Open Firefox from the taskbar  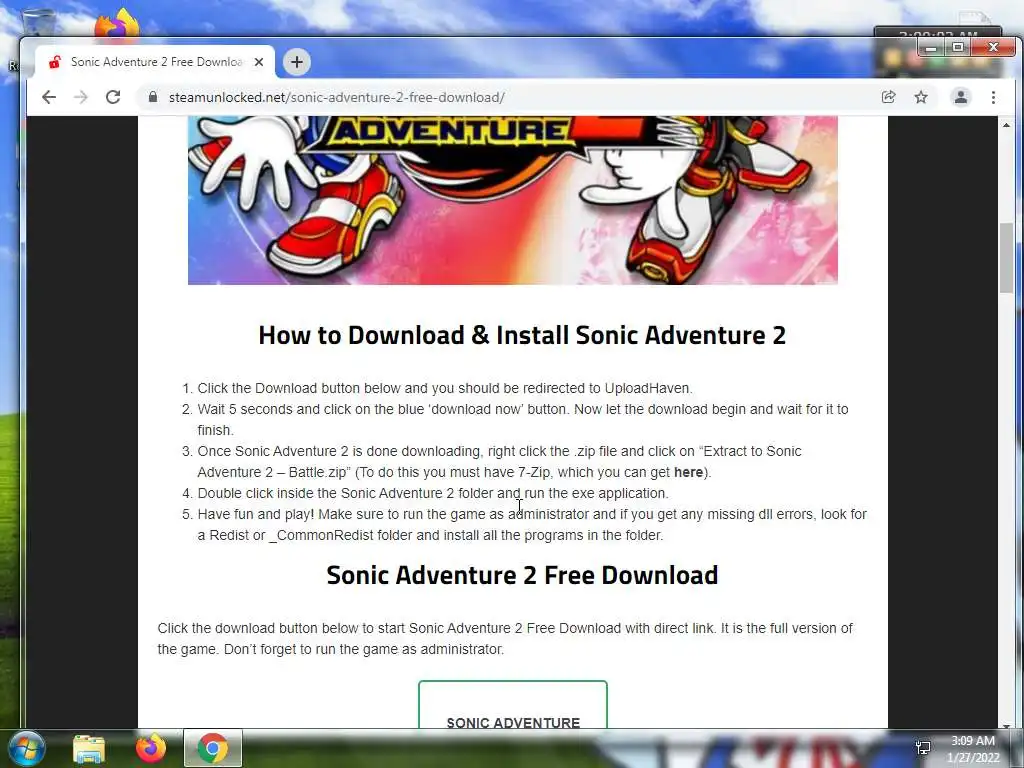point(151,748)
